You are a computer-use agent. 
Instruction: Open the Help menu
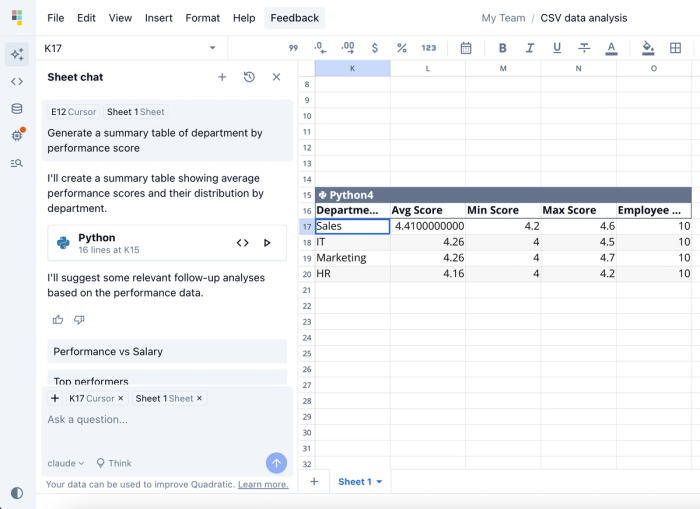tap(244, 18)
